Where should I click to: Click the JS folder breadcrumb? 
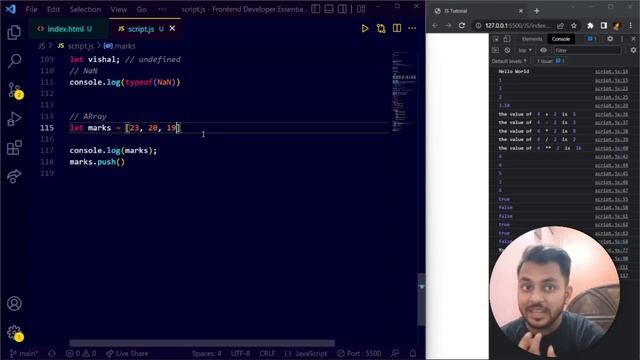click(x=42, y=46)
